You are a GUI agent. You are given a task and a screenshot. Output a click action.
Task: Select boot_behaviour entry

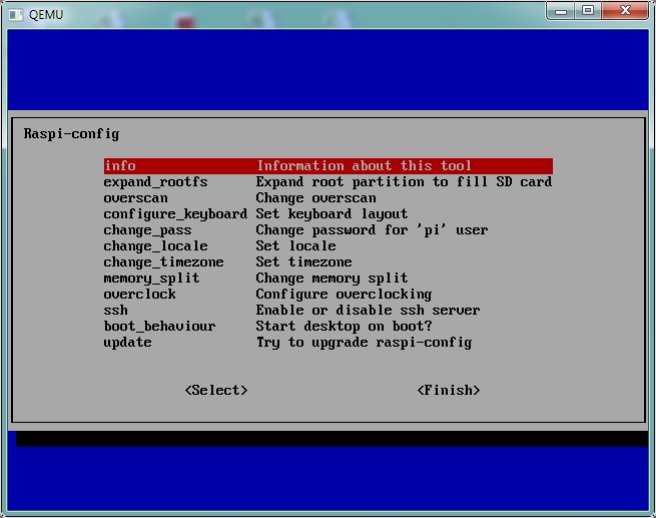(x=160, y=326)
